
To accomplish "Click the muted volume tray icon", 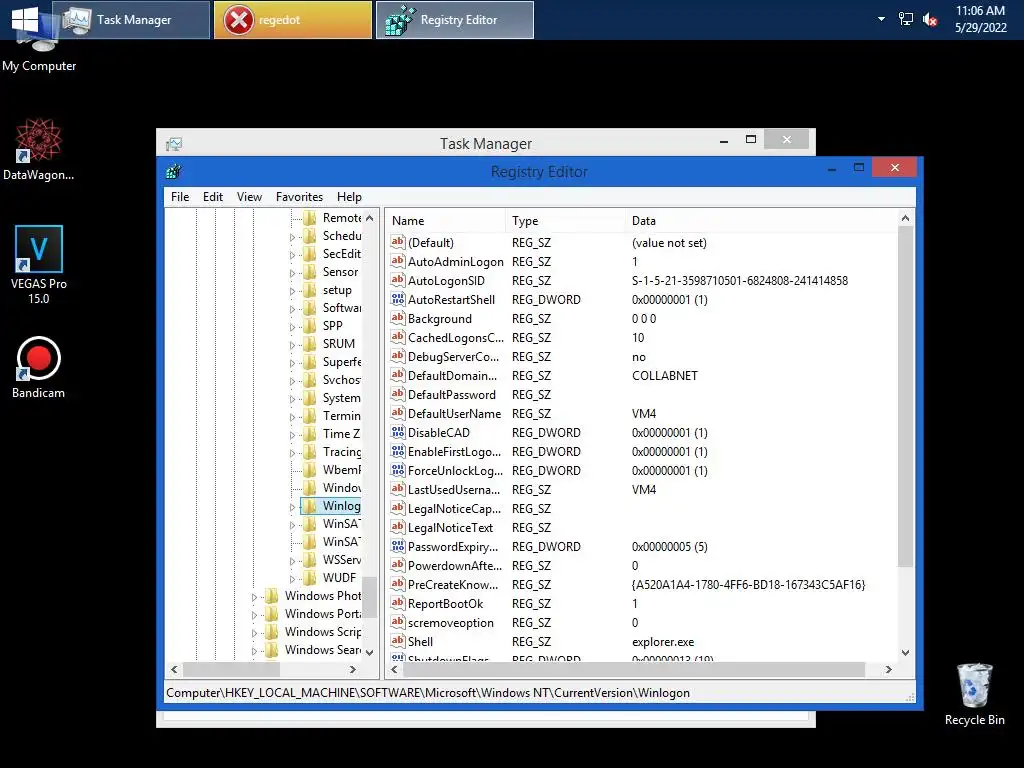I will pyautogui.click(x=930, y=20).
